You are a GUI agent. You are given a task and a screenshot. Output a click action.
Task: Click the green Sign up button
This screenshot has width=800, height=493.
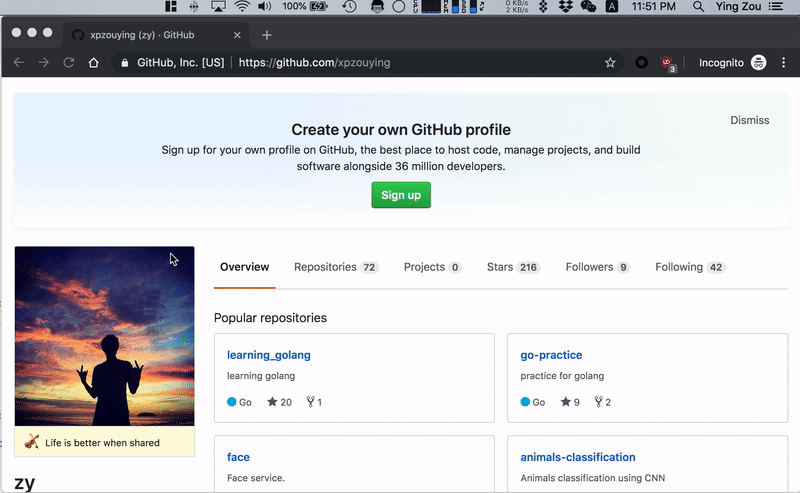(x=401, y=195)
